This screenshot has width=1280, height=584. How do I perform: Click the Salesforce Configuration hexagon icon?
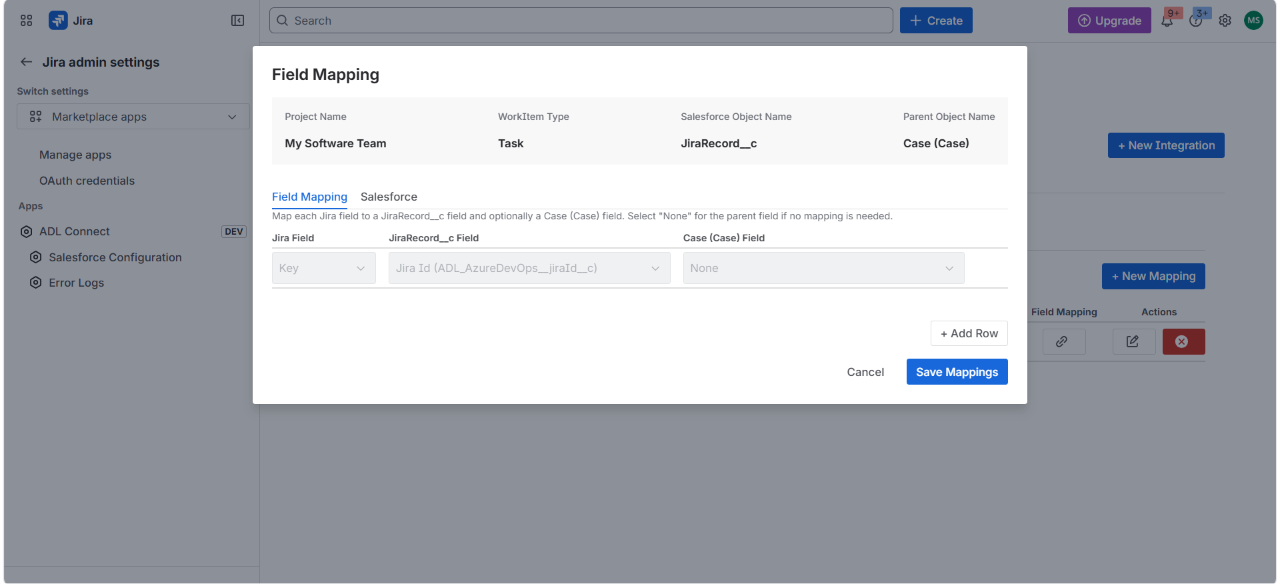[x=36, y=257]
